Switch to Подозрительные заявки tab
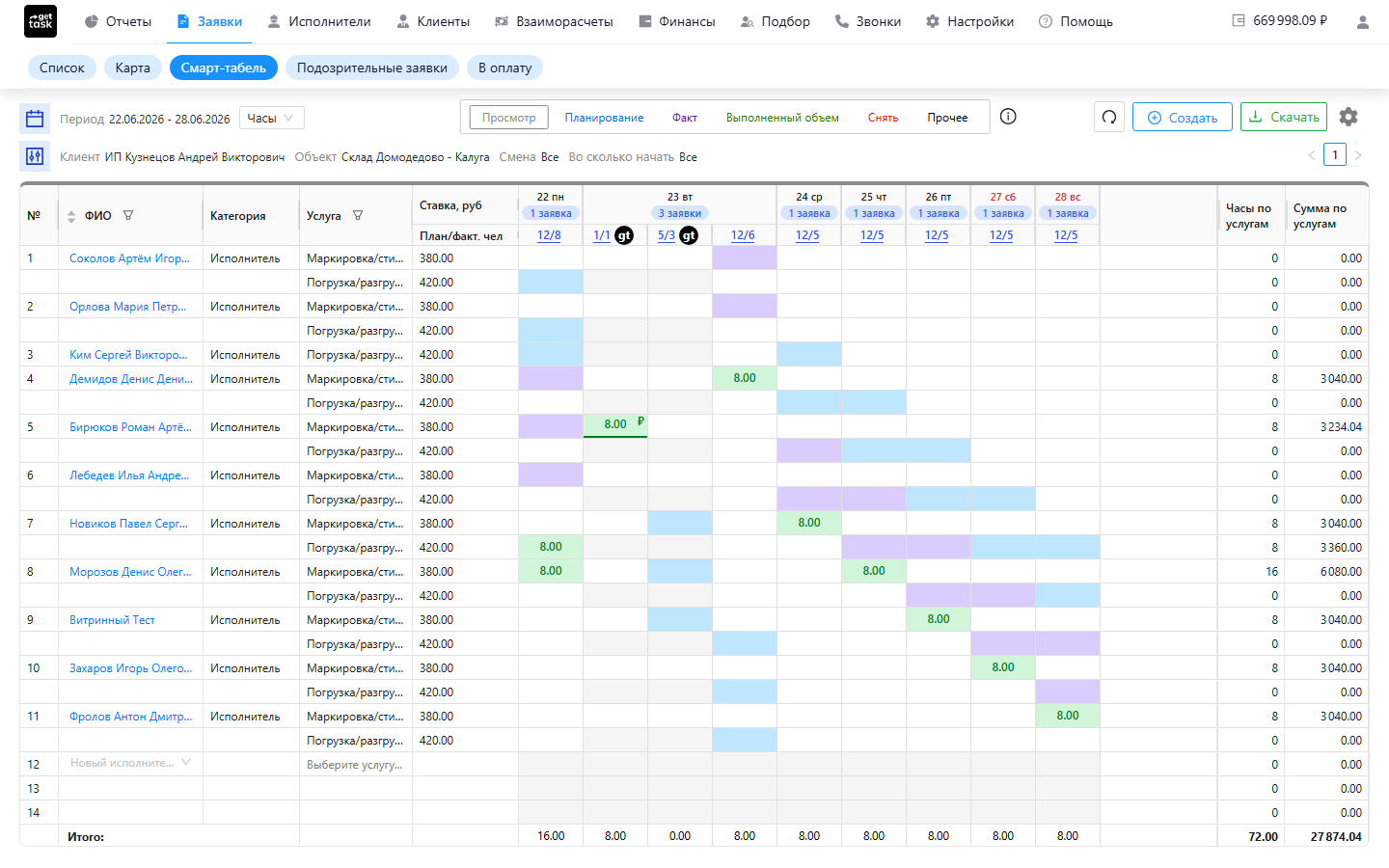 (x=372, y=68)
